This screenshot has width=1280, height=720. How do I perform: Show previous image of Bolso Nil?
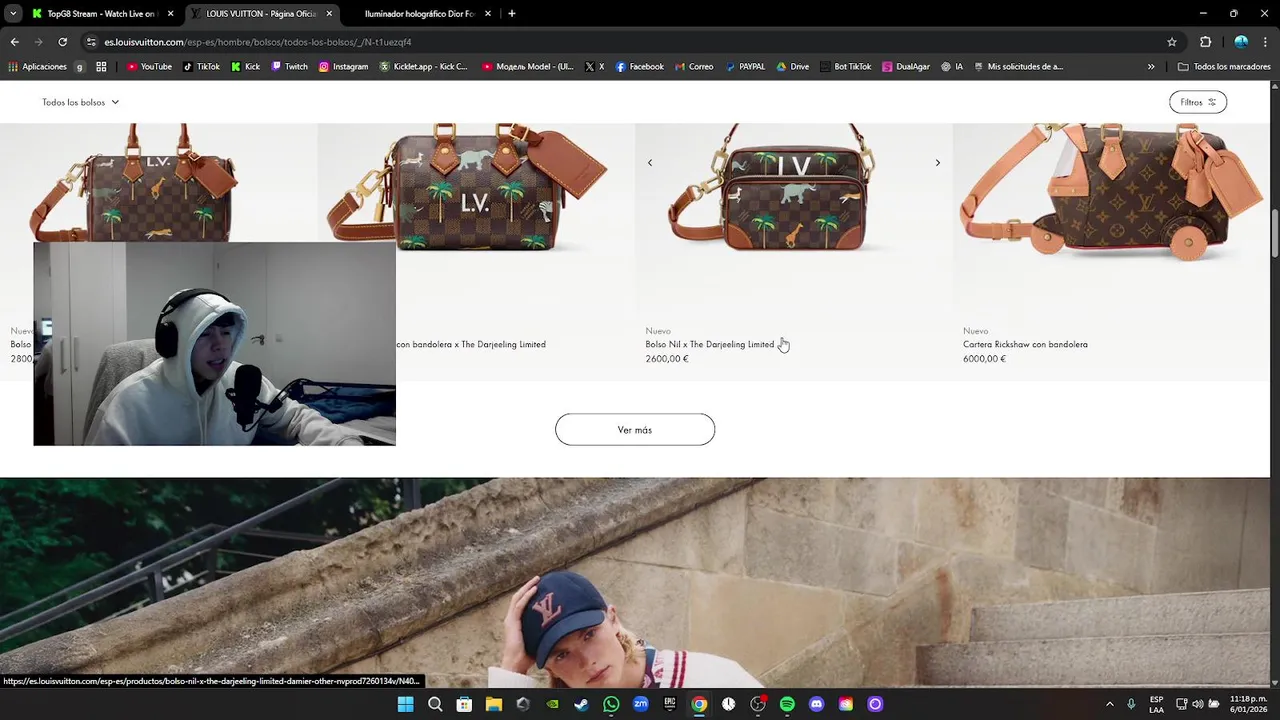click(x=650, y=162)
